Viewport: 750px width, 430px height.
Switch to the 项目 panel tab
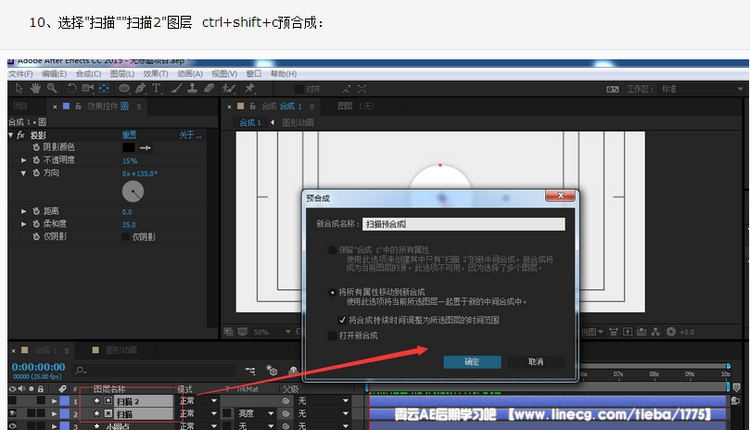21,106
